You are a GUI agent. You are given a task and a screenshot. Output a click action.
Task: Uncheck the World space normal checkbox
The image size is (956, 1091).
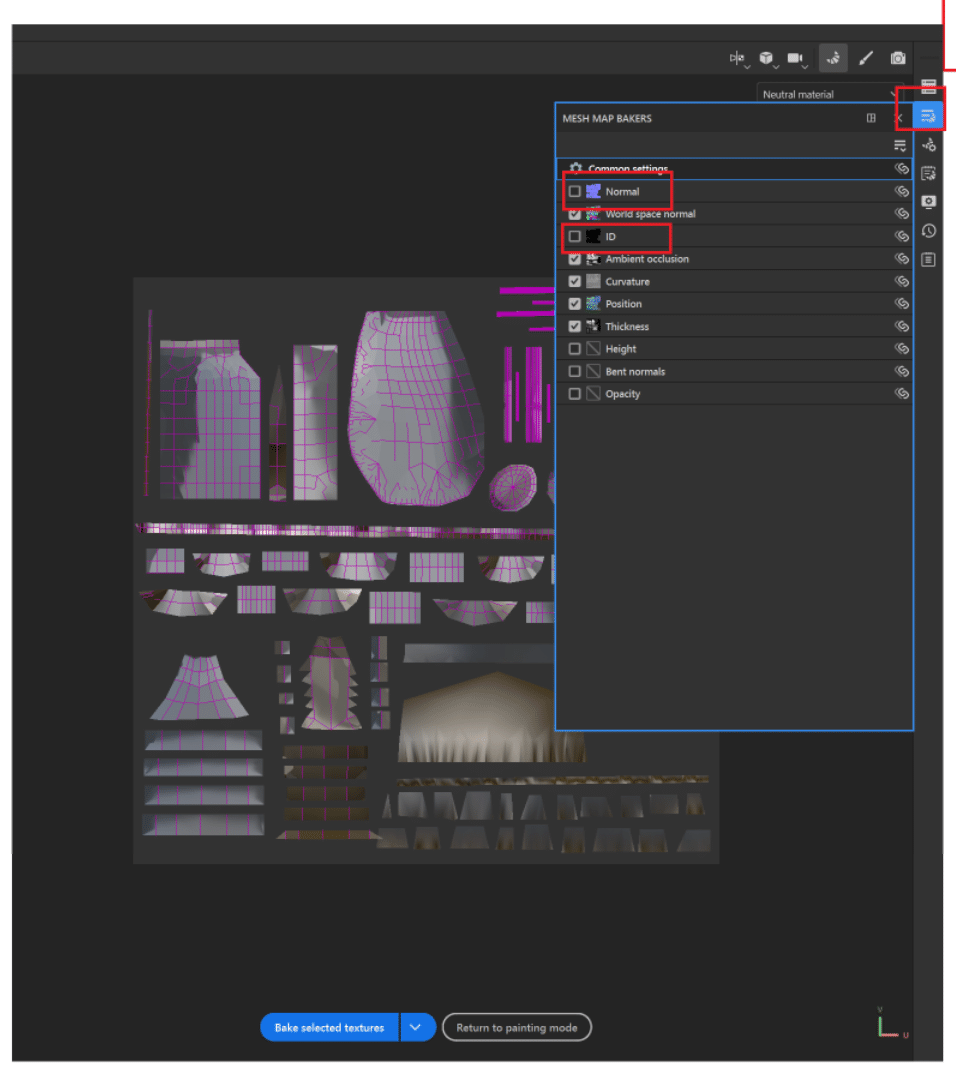(574, 214)
